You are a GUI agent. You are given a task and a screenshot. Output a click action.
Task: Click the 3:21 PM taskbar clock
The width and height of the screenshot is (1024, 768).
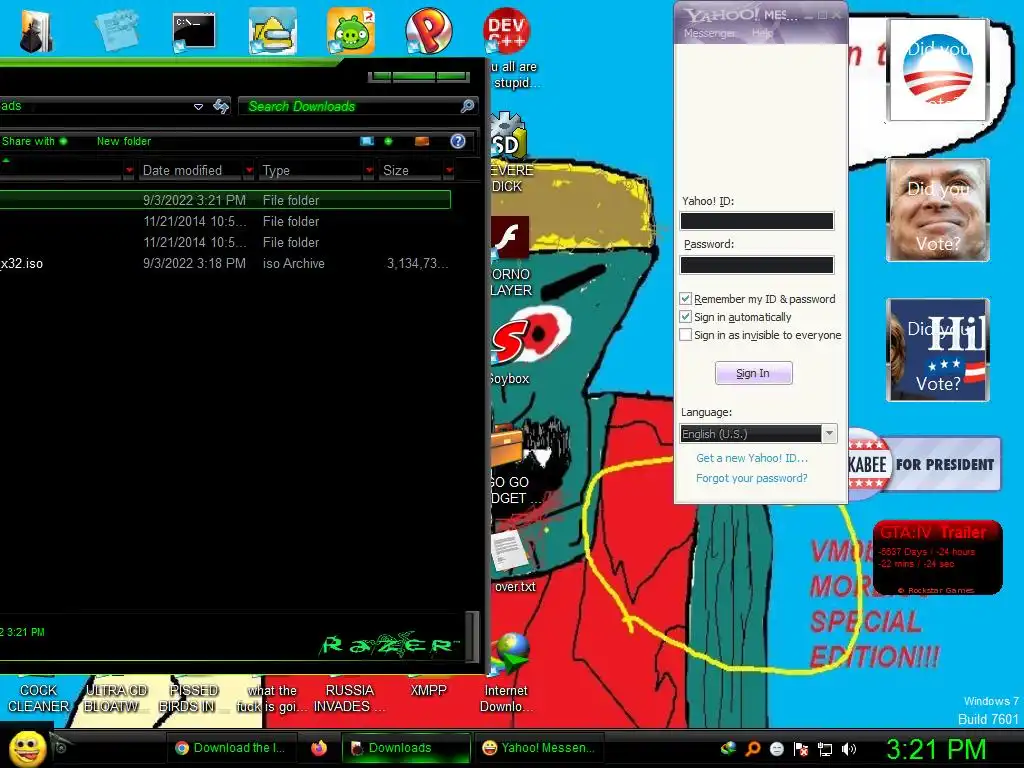point(936,749)
